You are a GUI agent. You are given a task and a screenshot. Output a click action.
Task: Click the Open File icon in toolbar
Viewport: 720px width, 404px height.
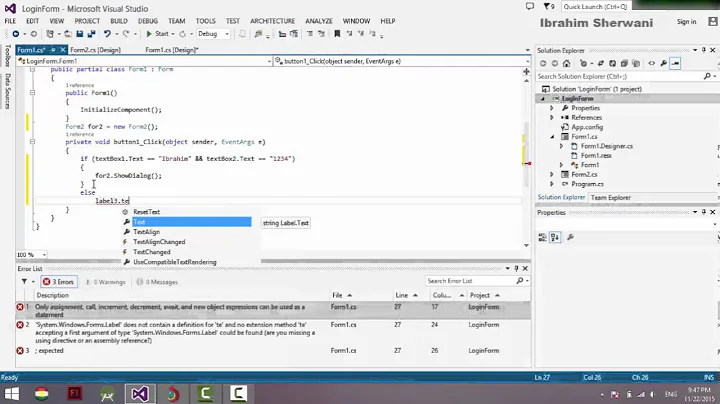tap(68, 34)
